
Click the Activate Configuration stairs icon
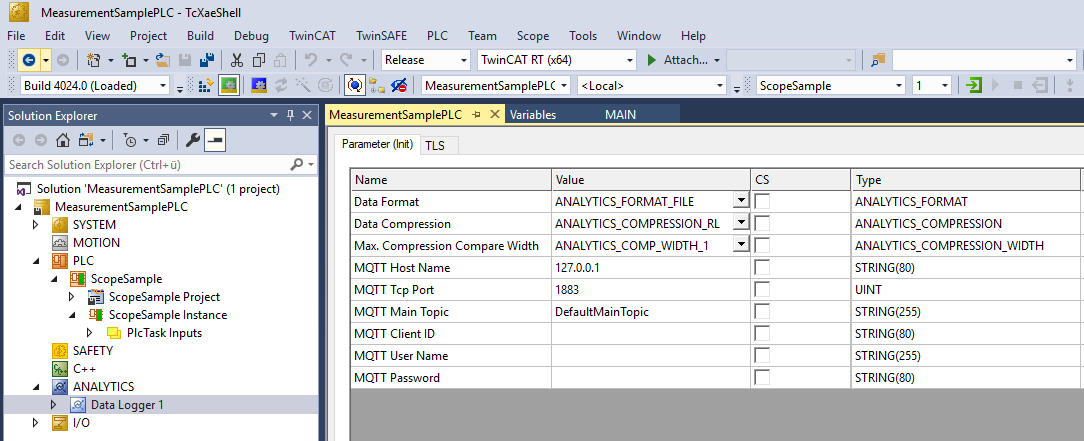[206, 86]
